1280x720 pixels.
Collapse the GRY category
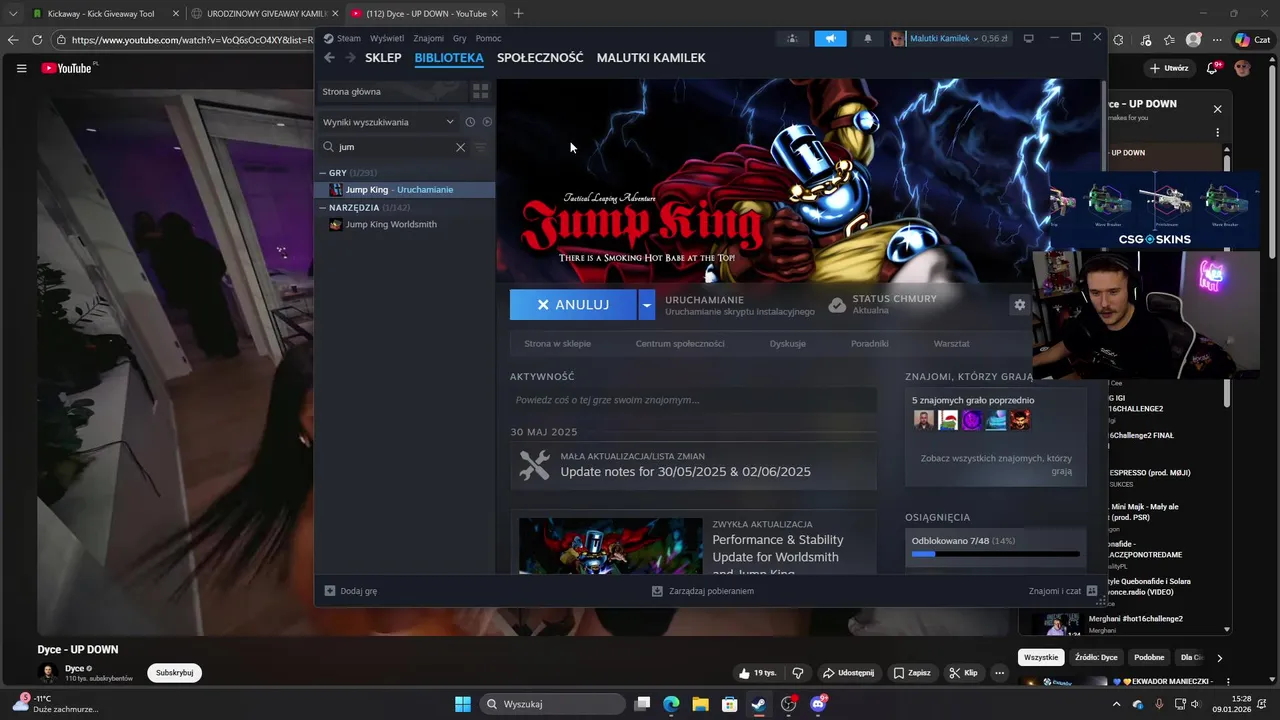click(323, 173)
